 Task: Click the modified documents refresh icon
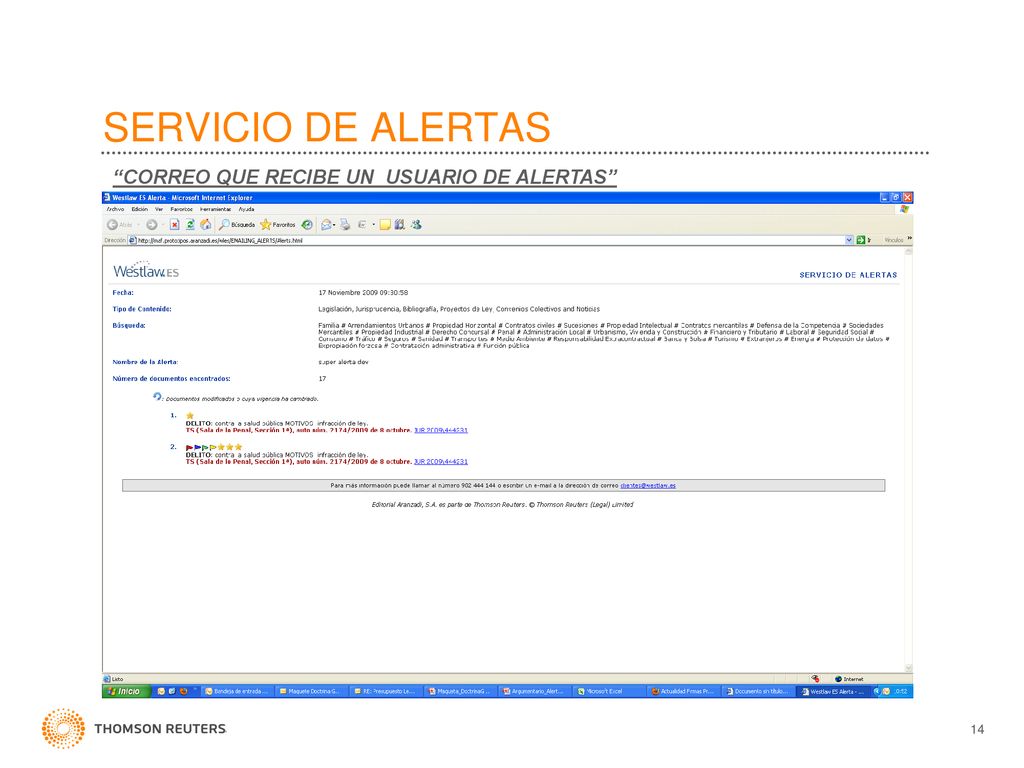157,396
